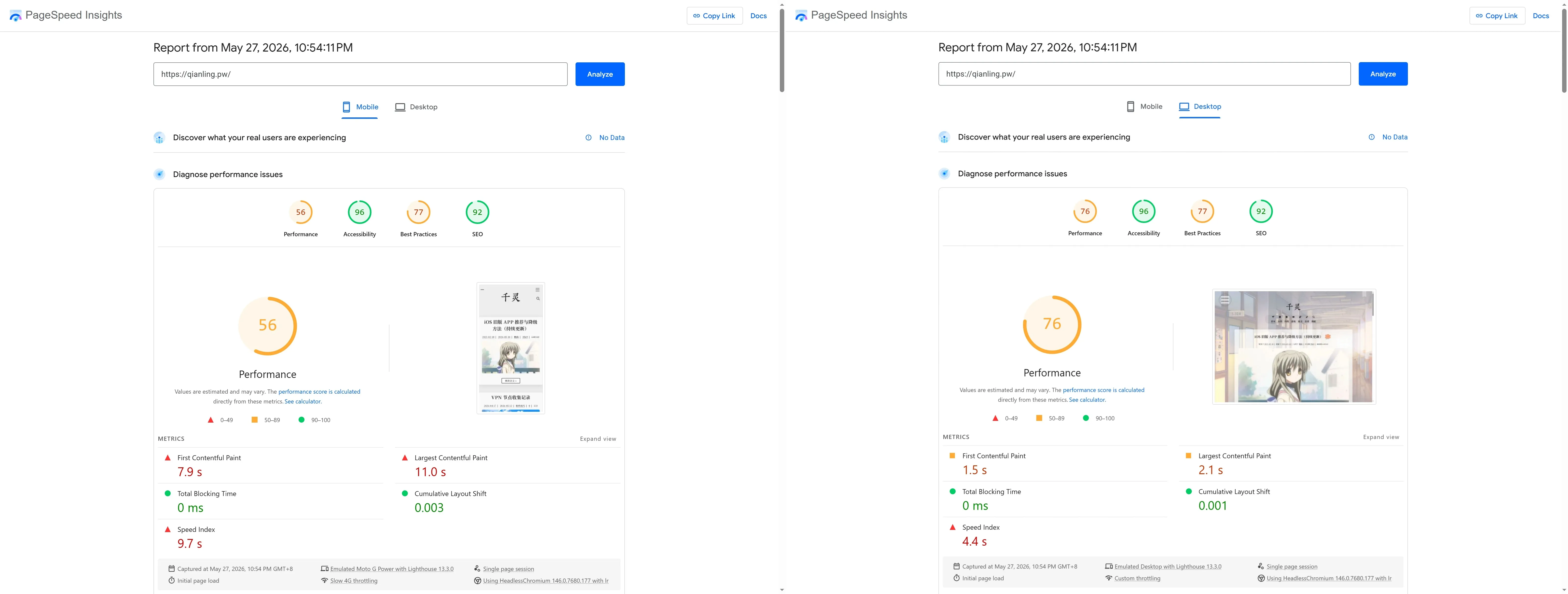Click the Discover real users icon, right window

pyautogui.click(x=944, y=138)
